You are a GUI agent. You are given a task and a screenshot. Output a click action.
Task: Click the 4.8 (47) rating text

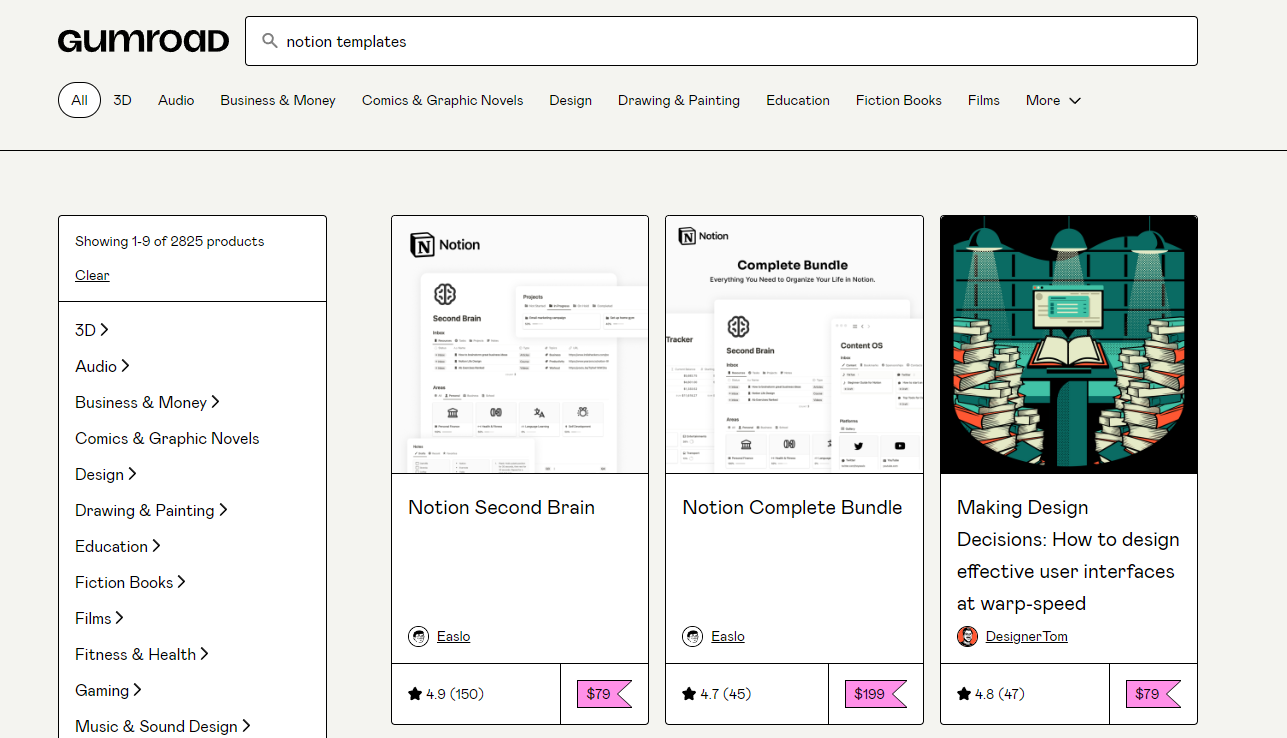coord(1000,694)
